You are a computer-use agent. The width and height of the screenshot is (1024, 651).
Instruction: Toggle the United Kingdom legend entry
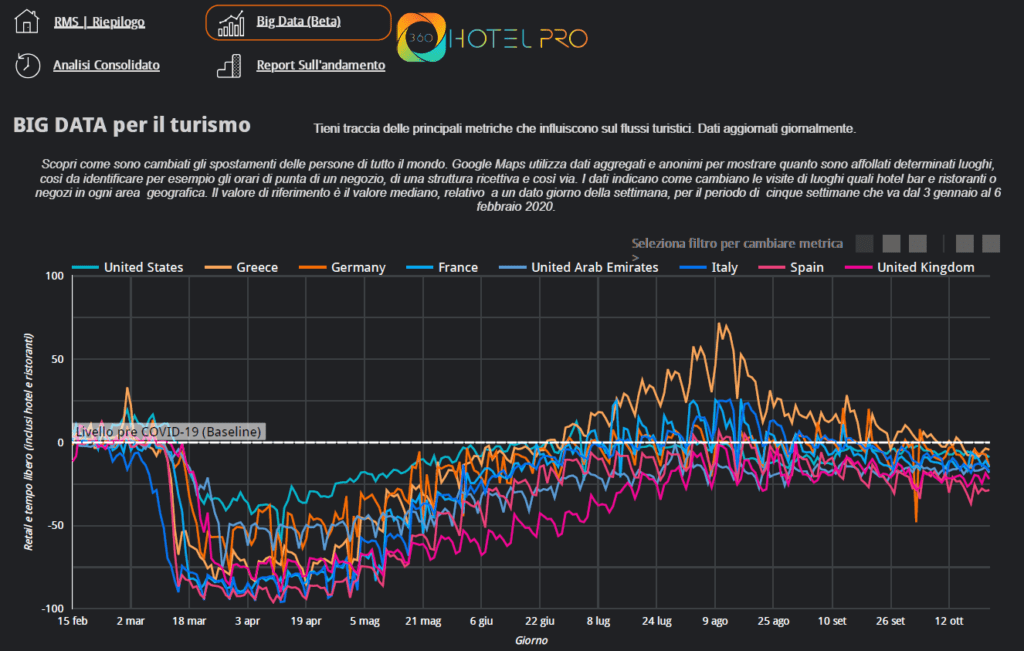(924, 267)
